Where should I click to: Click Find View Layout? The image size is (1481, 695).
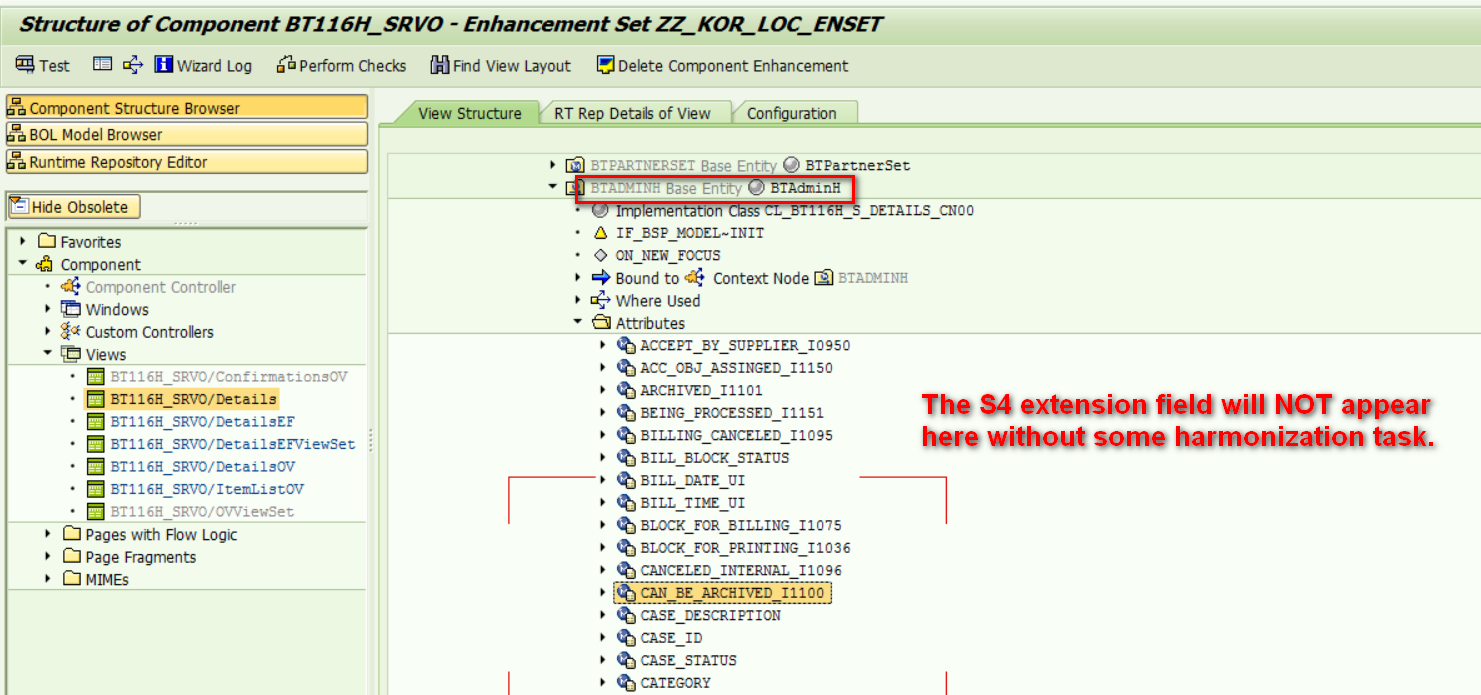(501, 65)
